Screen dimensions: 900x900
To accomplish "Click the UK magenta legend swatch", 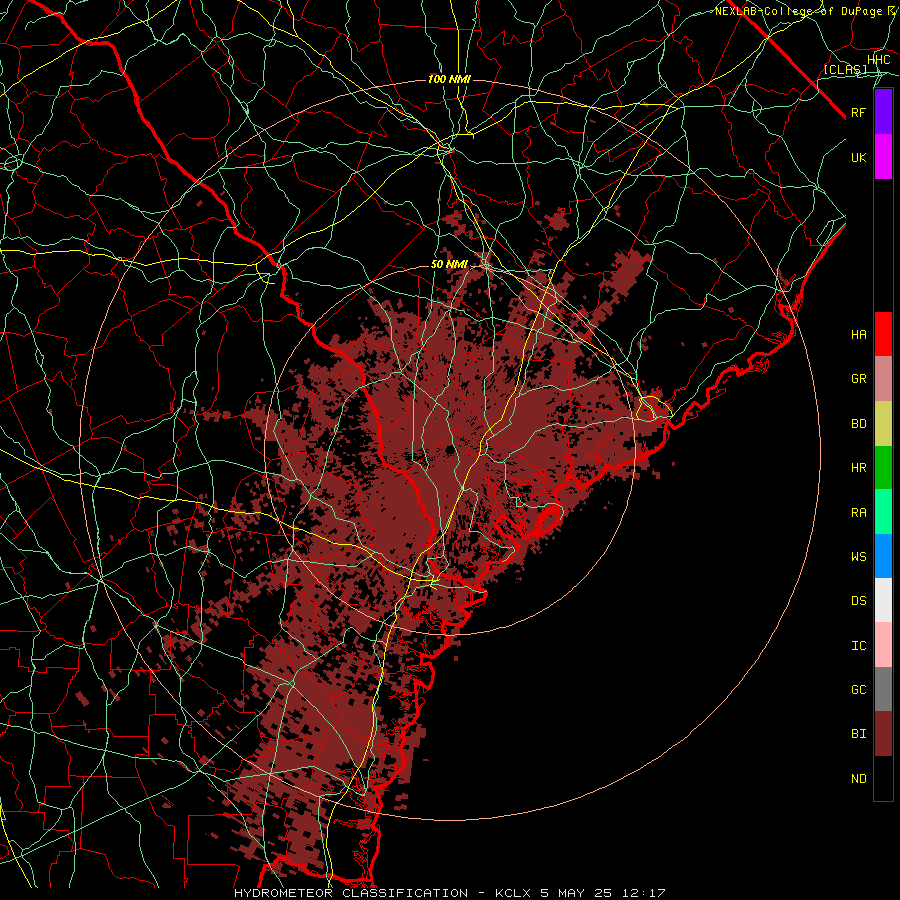I will click(883, 157).
